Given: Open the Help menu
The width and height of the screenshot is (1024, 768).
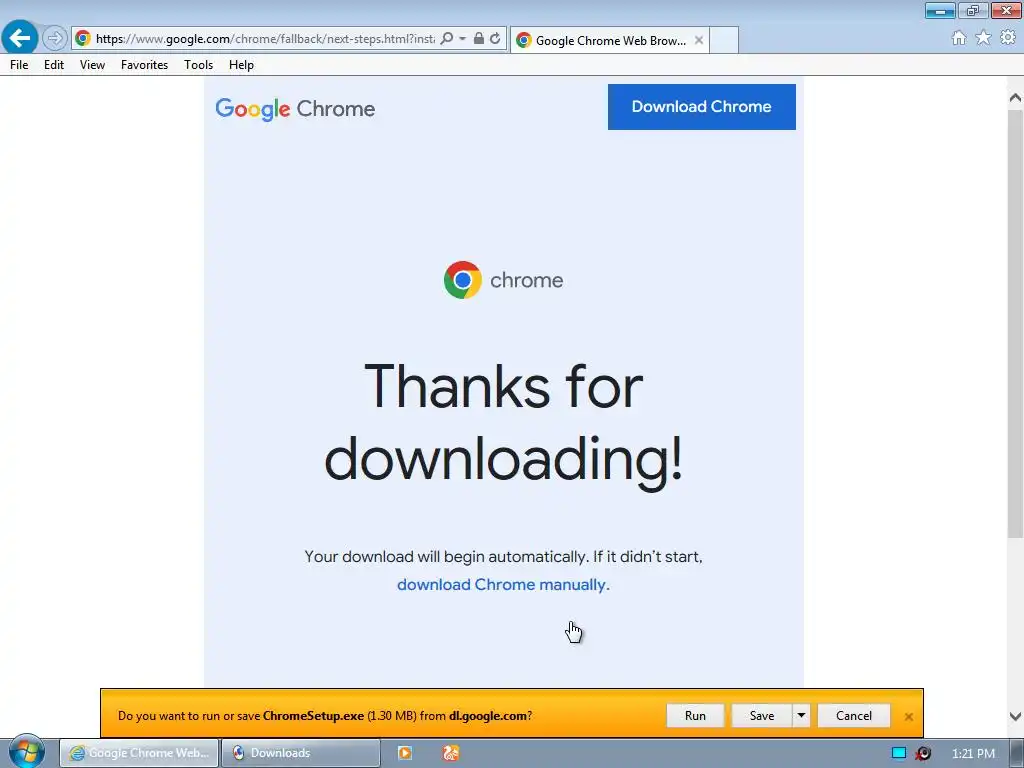Looking at the screenshot, I should (x=241, y=65).
